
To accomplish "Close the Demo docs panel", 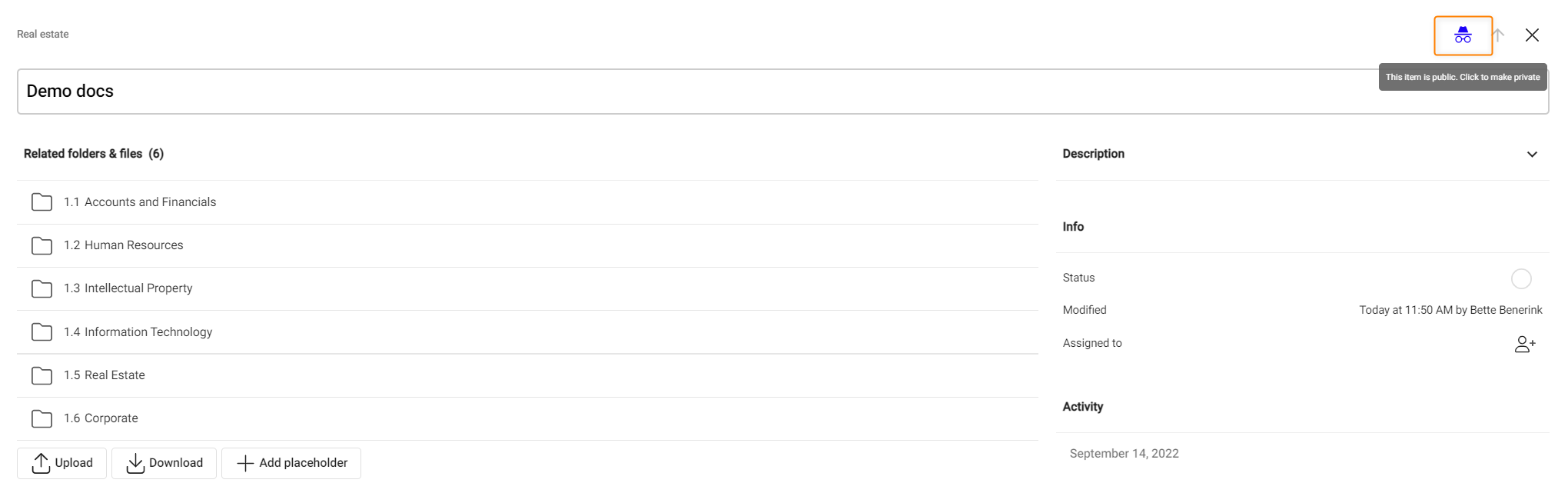I will pos(1532,35).
